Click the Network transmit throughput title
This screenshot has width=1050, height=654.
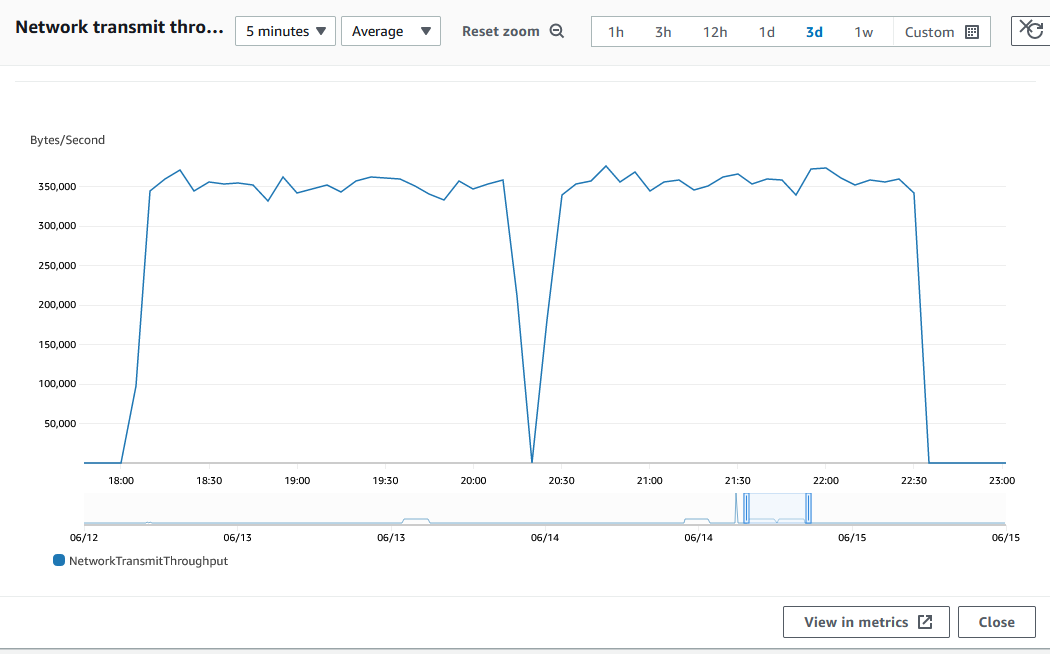point(119,27)
